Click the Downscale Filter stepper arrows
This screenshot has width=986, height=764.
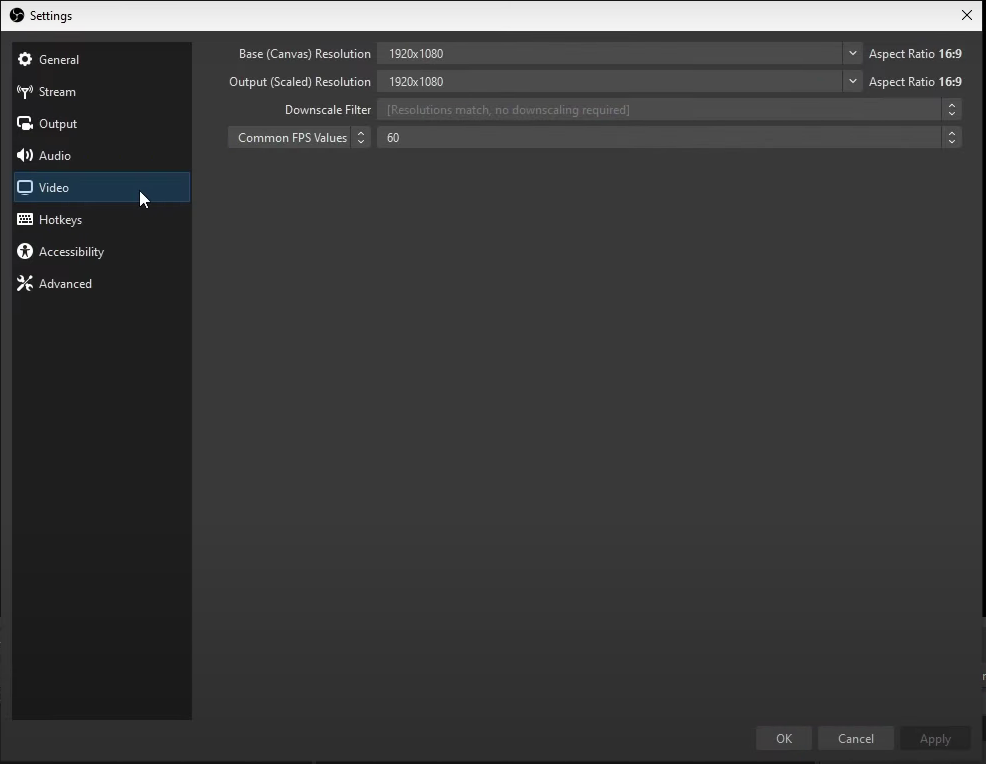tap(952, 109)
